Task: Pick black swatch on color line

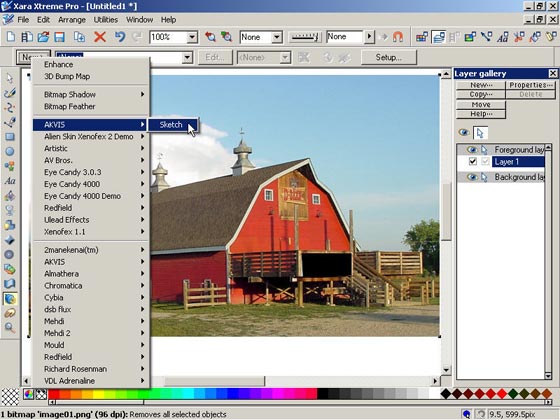Action: [322, 394]
